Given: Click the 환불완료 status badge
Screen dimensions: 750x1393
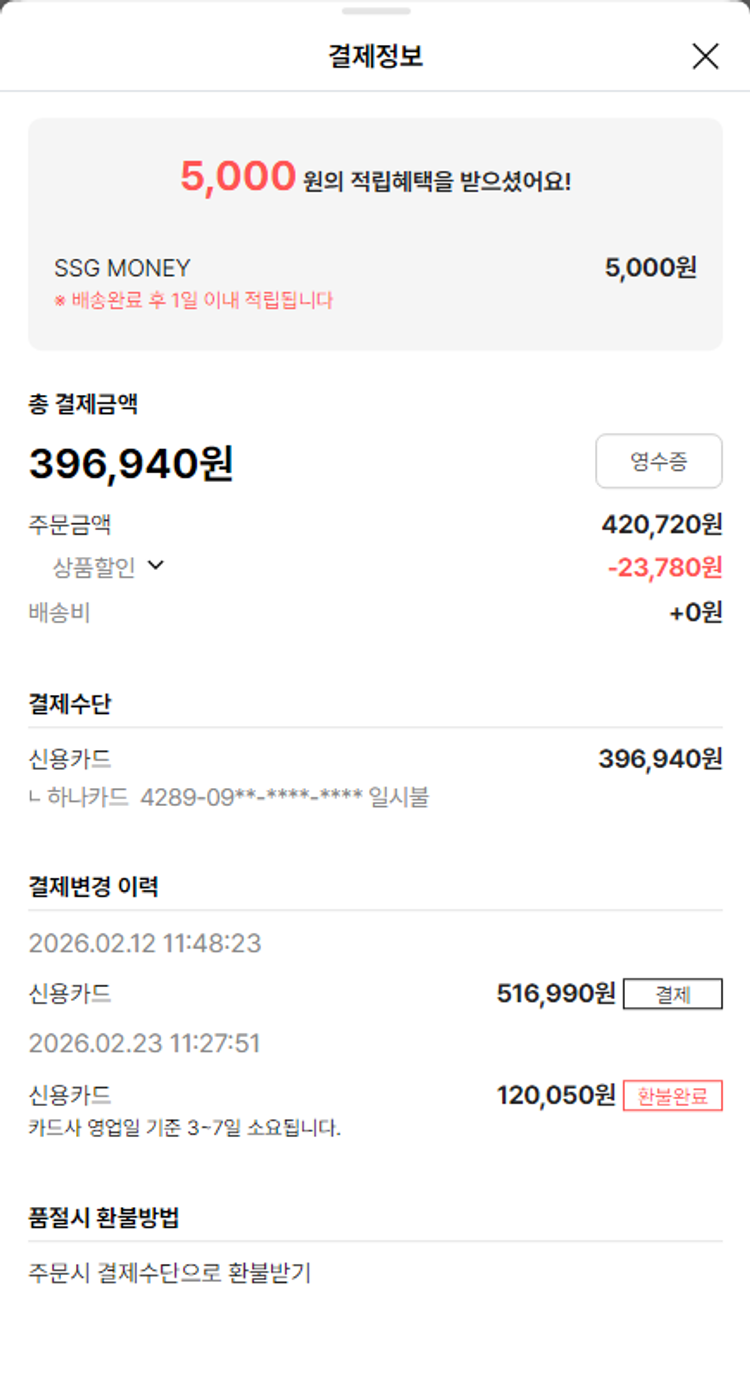Looking at the screenshot, I should click(672, 1096).
